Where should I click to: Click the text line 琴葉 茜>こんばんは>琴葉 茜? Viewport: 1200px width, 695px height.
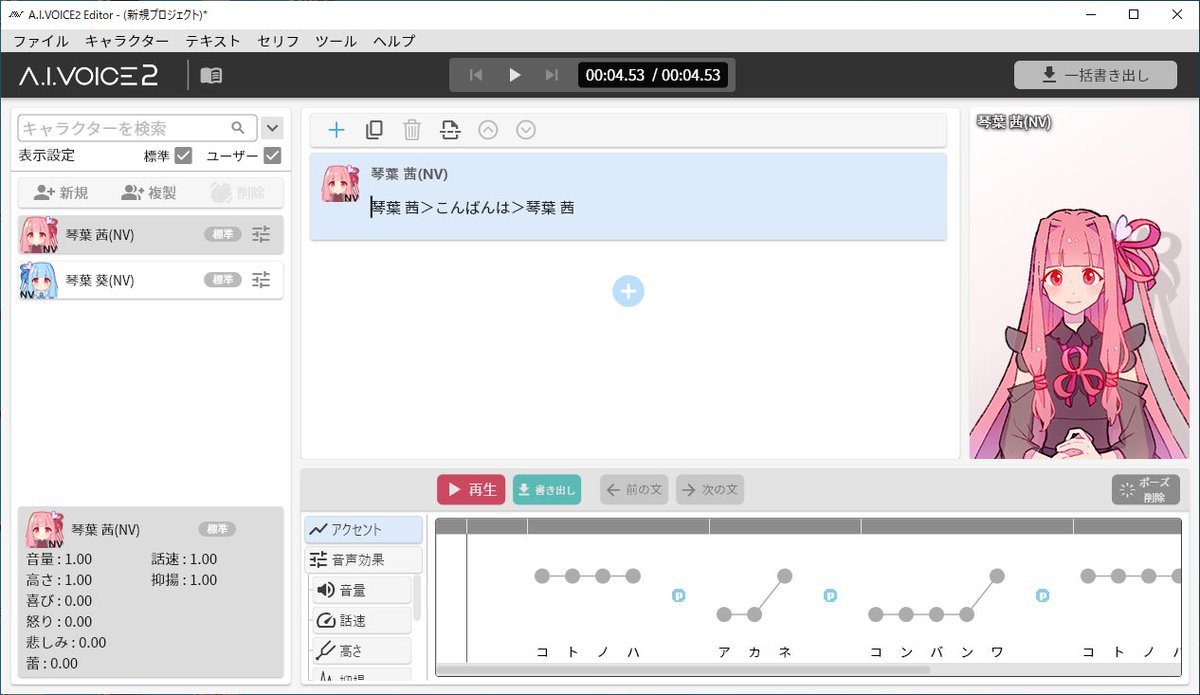472,208
